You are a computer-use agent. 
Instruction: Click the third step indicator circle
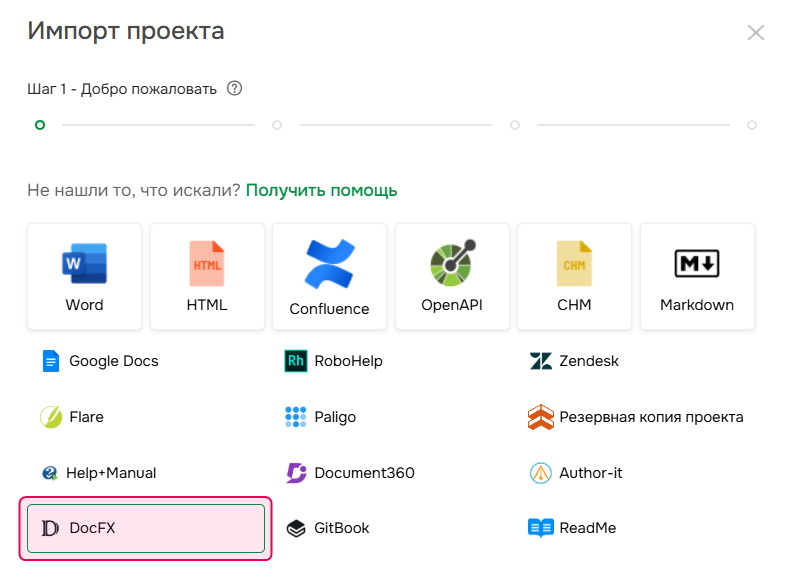(x=515, y=125)
